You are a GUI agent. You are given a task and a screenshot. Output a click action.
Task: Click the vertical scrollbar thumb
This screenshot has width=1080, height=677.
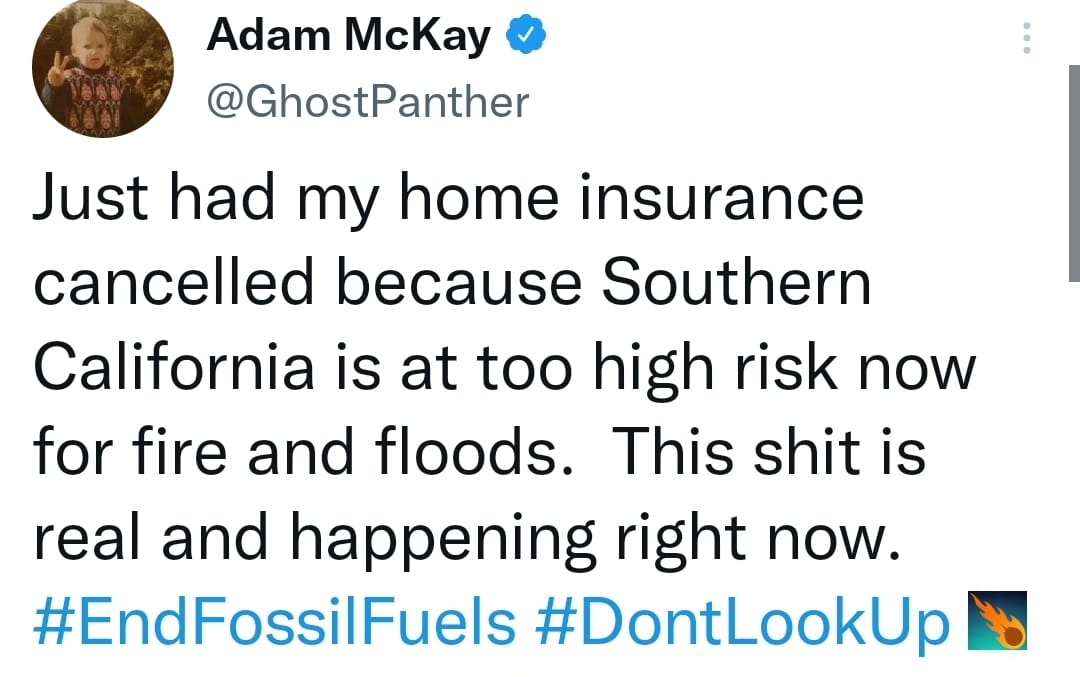point(1073,170)
